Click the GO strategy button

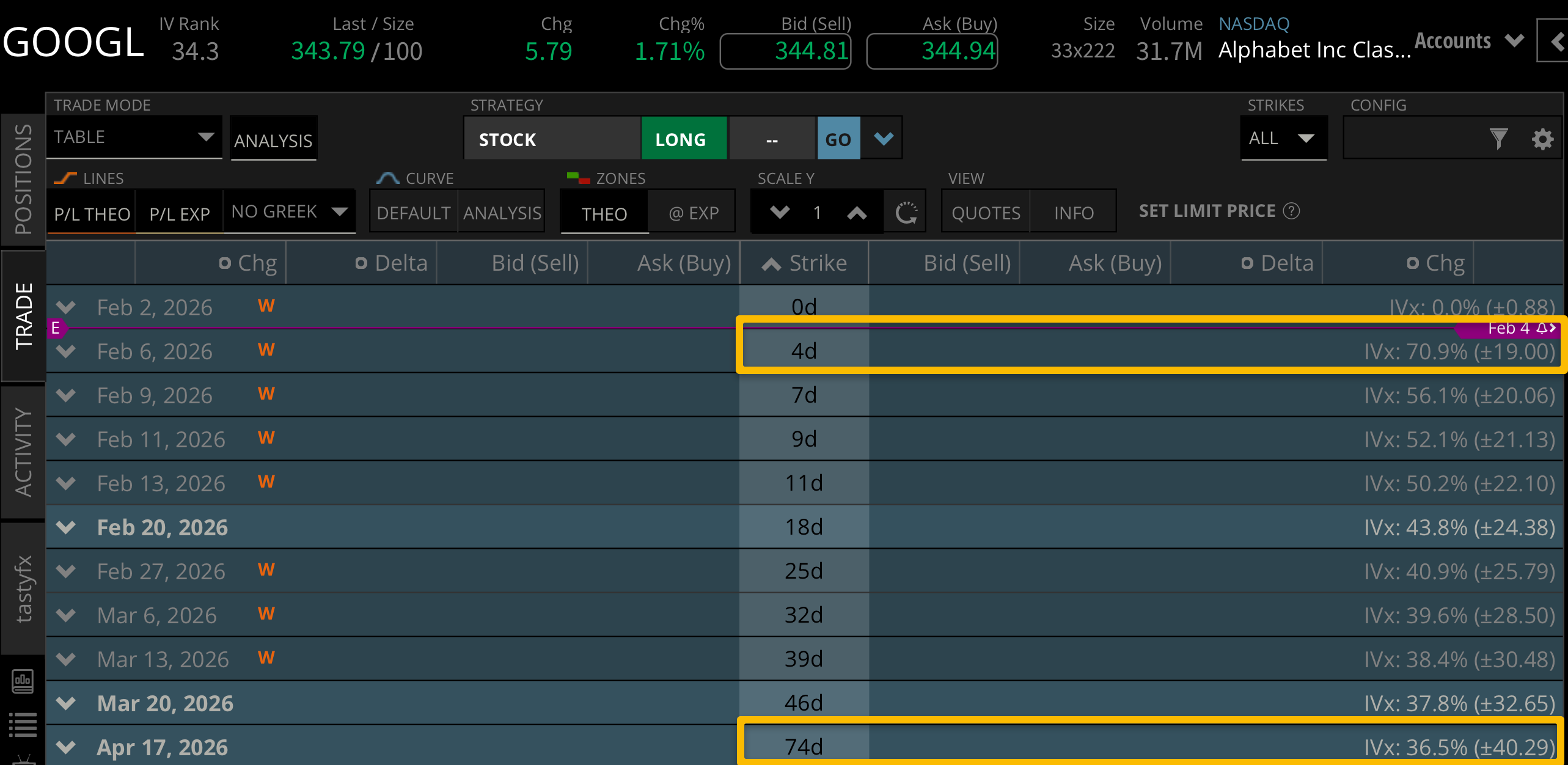point(838,139)
